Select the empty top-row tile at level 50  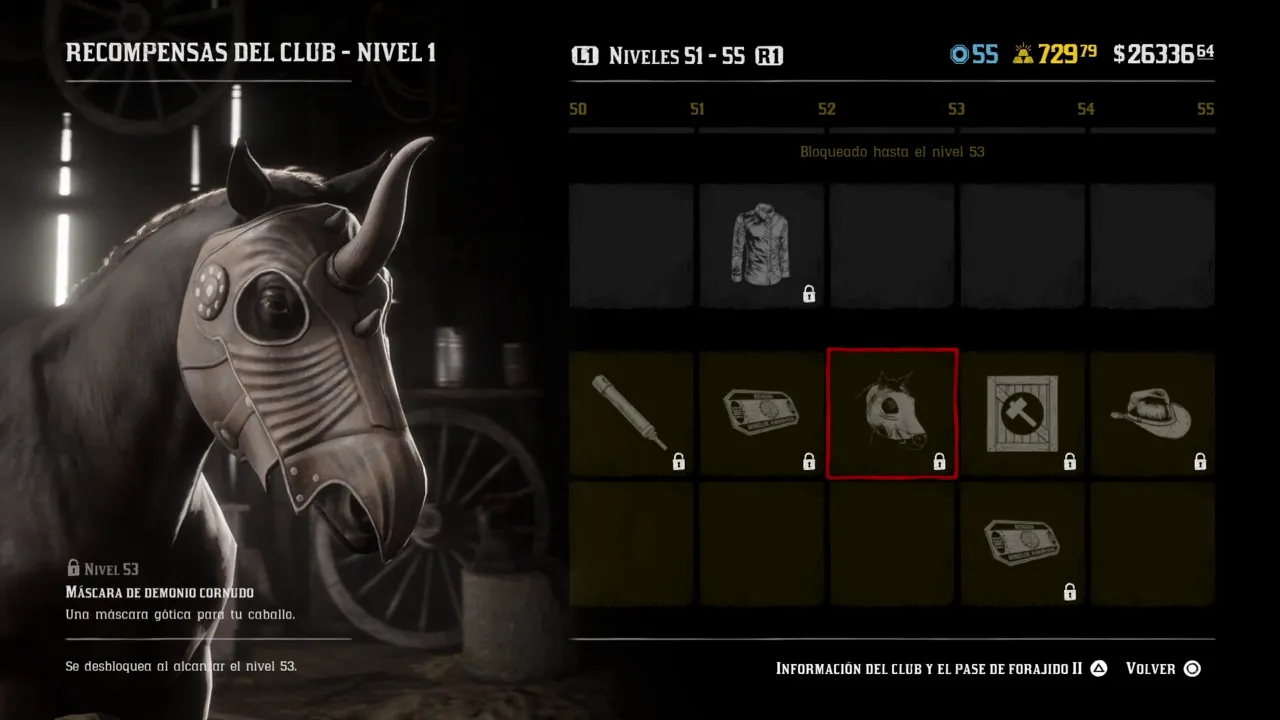tap(631, 245)
